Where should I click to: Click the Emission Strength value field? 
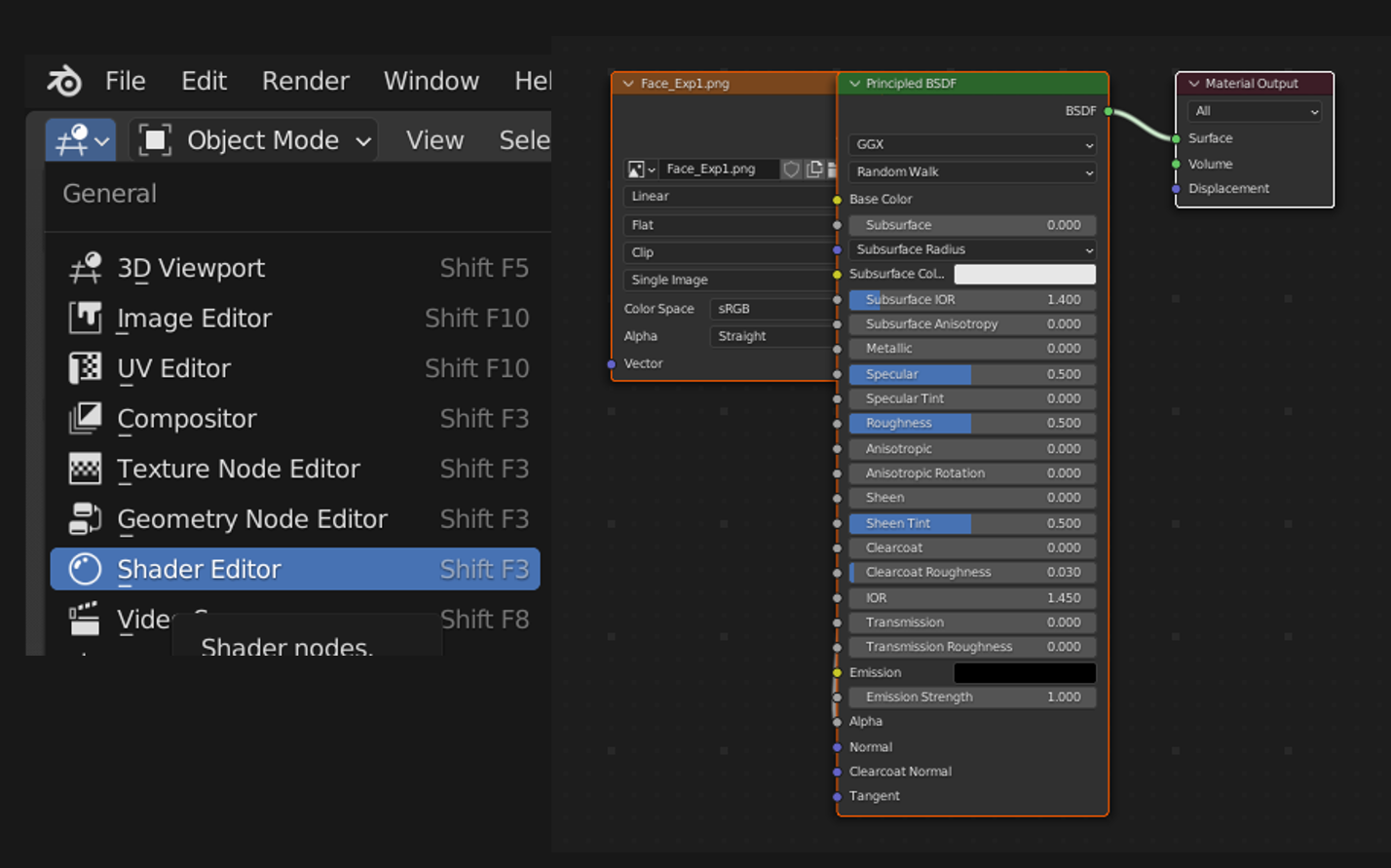tap(972, 697)
